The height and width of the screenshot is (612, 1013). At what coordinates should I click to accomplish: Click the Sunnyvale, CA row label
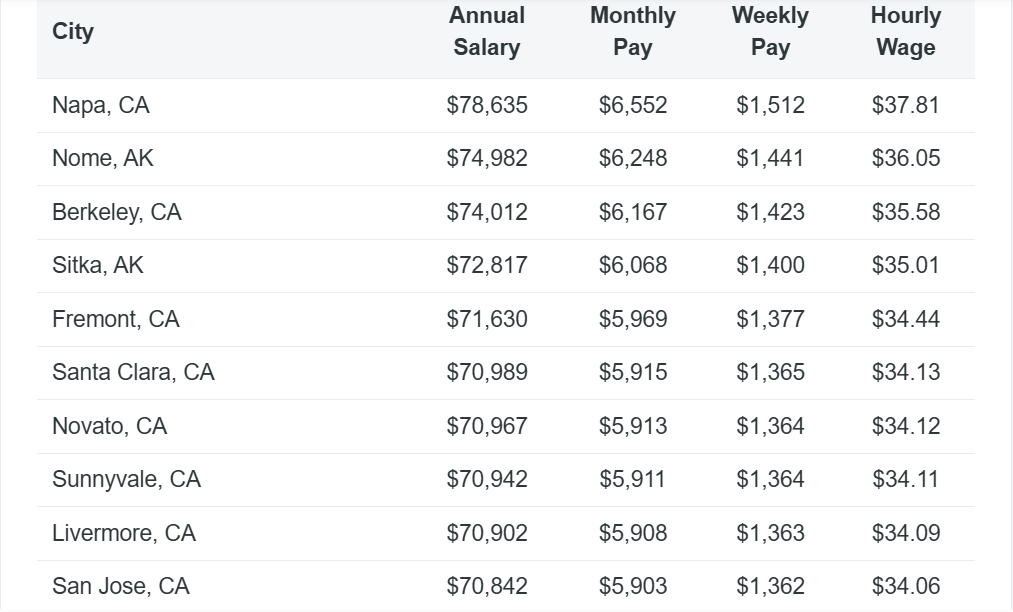coord(127,479)
